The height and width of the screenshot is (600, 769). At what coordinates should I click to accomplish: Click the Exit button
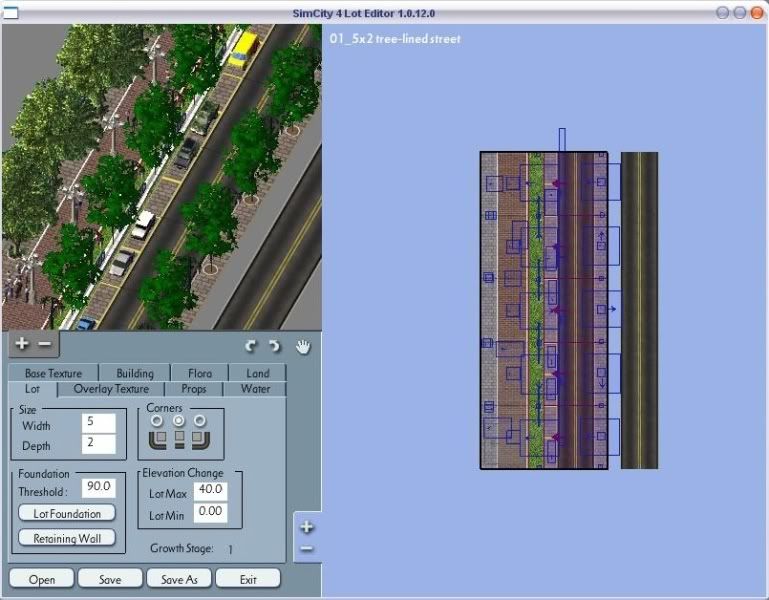(x=248, y=579)
